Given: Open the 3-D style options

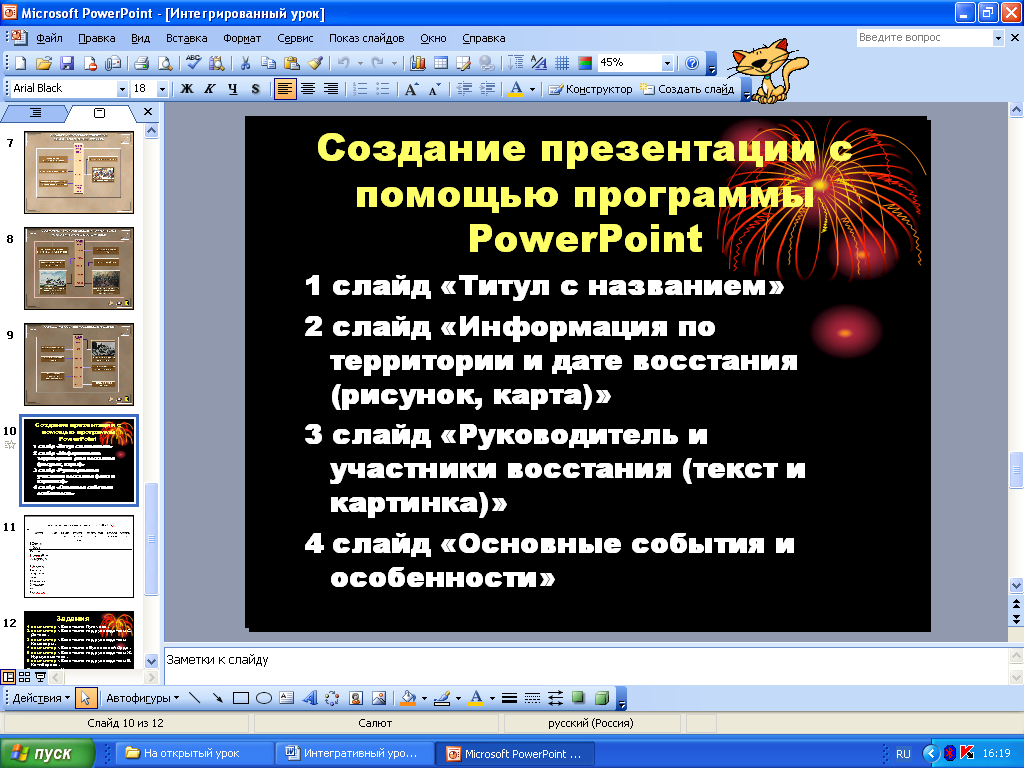Looking at the screenshot, I should (x=602, y=698).
